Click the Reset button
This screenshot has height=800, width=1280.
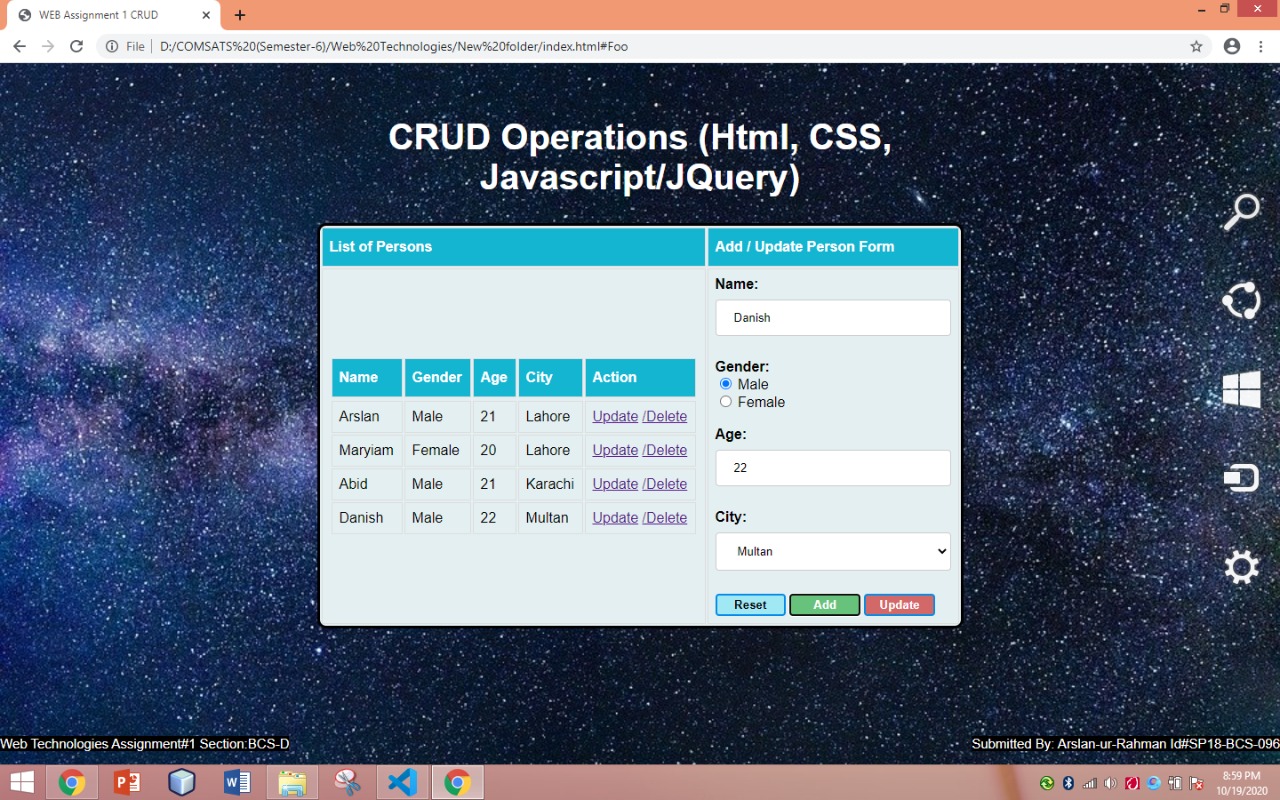click(750, 605)
